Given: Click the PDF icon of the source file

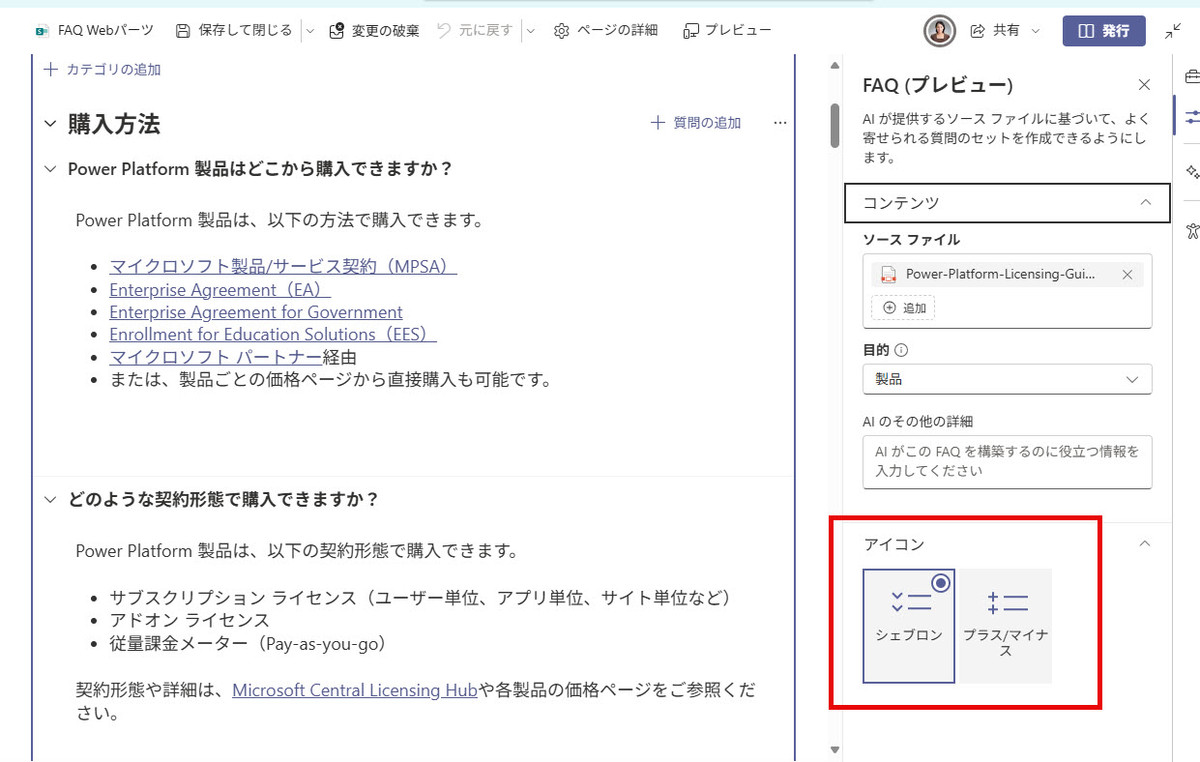Looking at the screenshot, I should click(888, 274).
